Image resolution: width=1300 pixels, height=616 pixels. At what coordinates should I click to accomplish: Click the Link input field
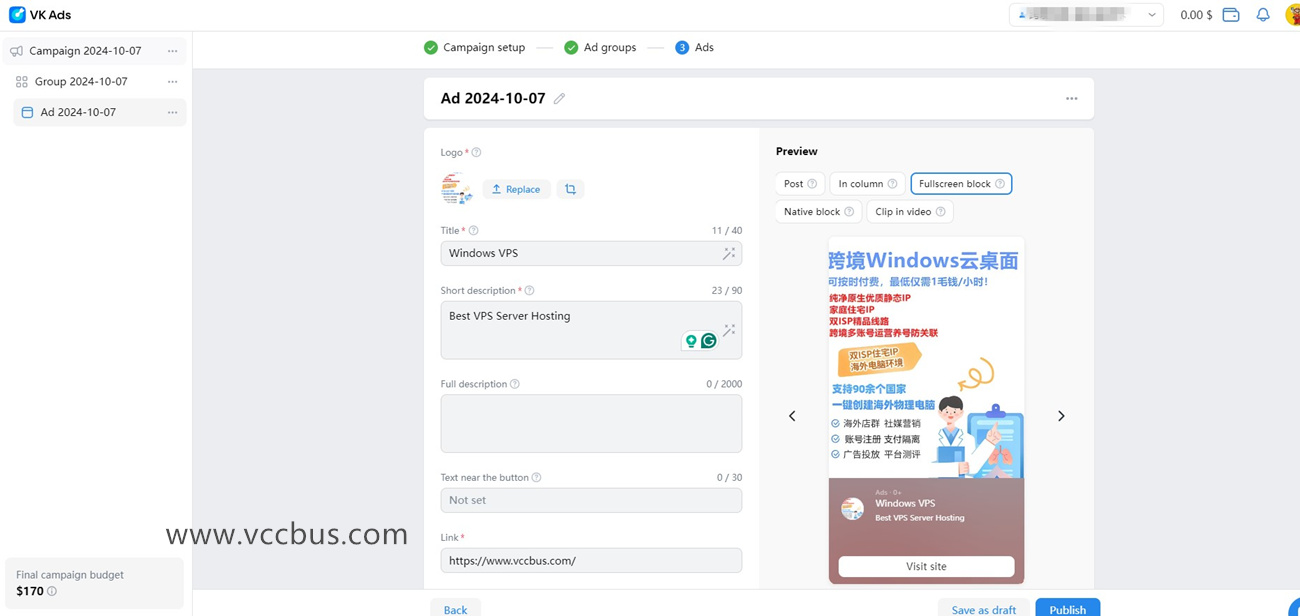[590, 560]
